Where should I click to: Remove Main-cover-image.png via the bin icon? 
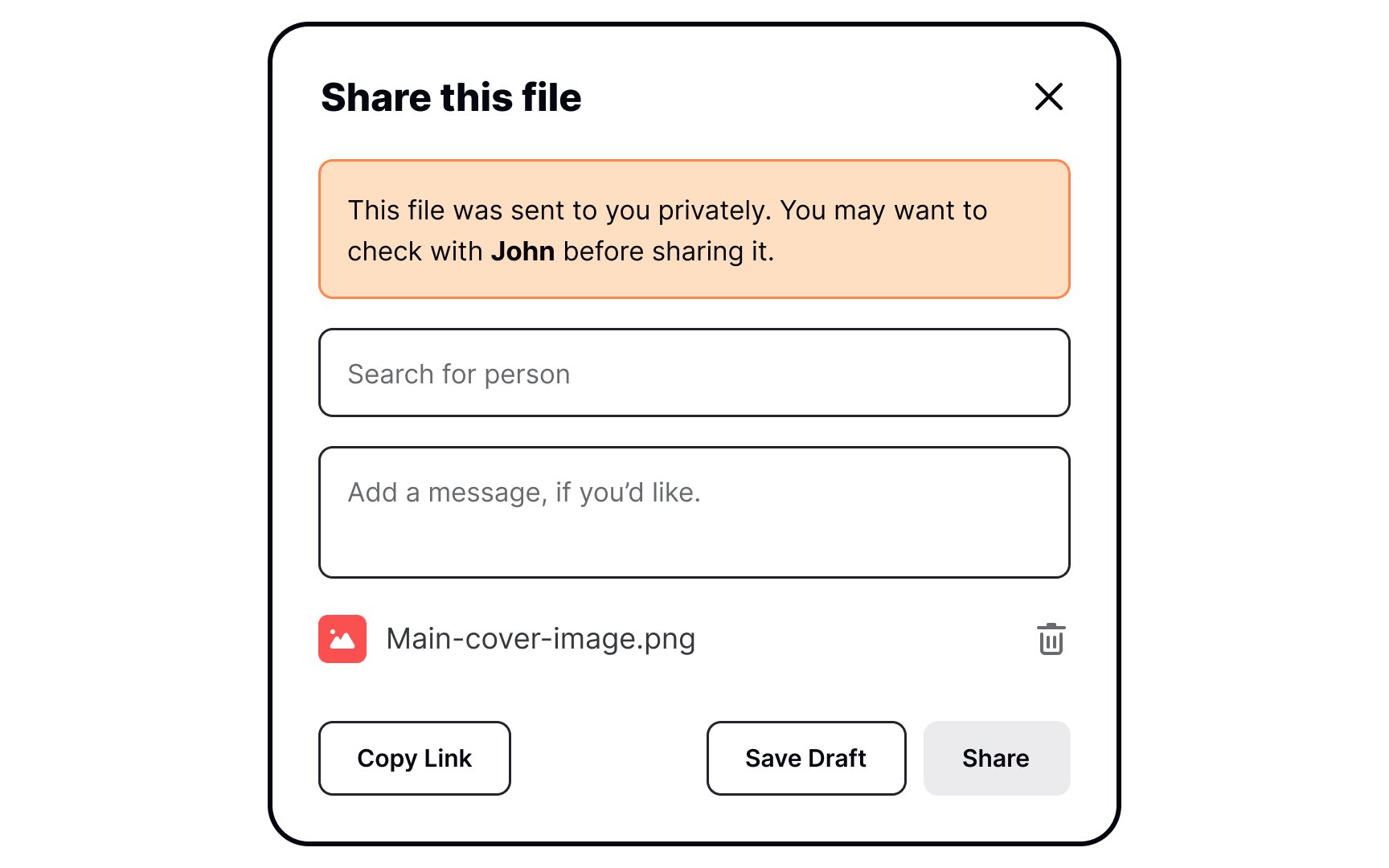(x=1051, y=639)
